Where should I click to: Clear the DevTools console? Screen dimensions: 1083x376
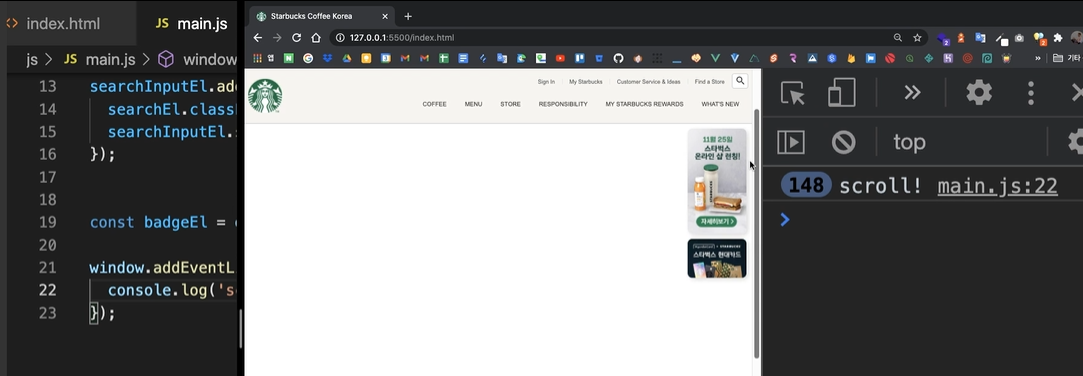click(843, 142)
